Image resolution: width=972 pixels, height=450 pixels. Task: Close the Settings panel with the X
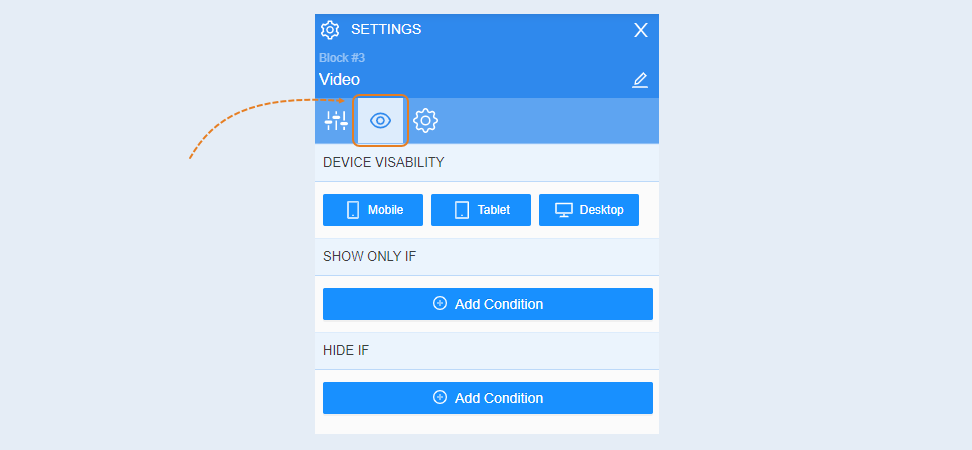click(640, 30)
